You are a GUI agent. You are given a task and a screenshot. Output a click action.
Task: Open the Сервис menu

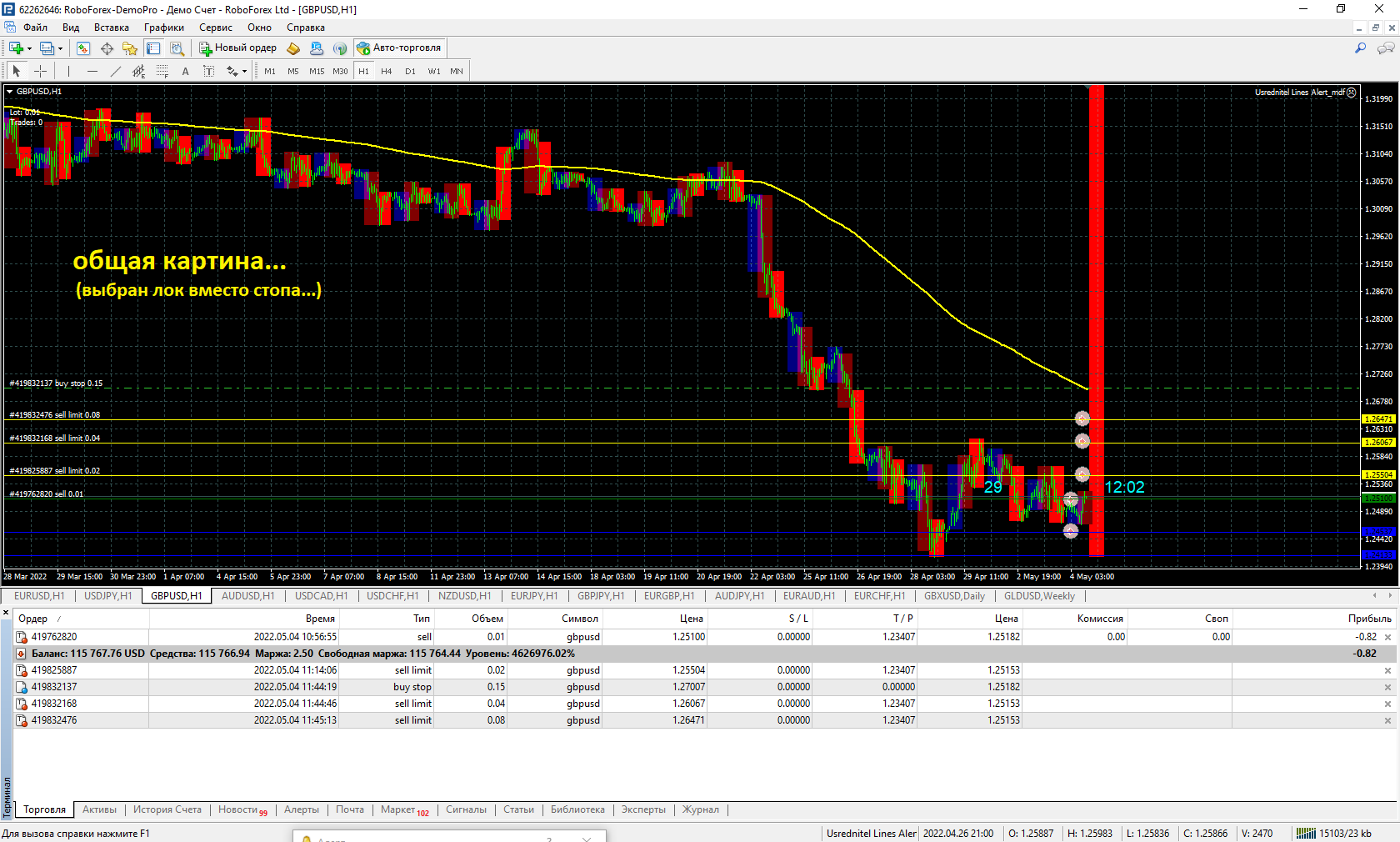coord(215,28)
